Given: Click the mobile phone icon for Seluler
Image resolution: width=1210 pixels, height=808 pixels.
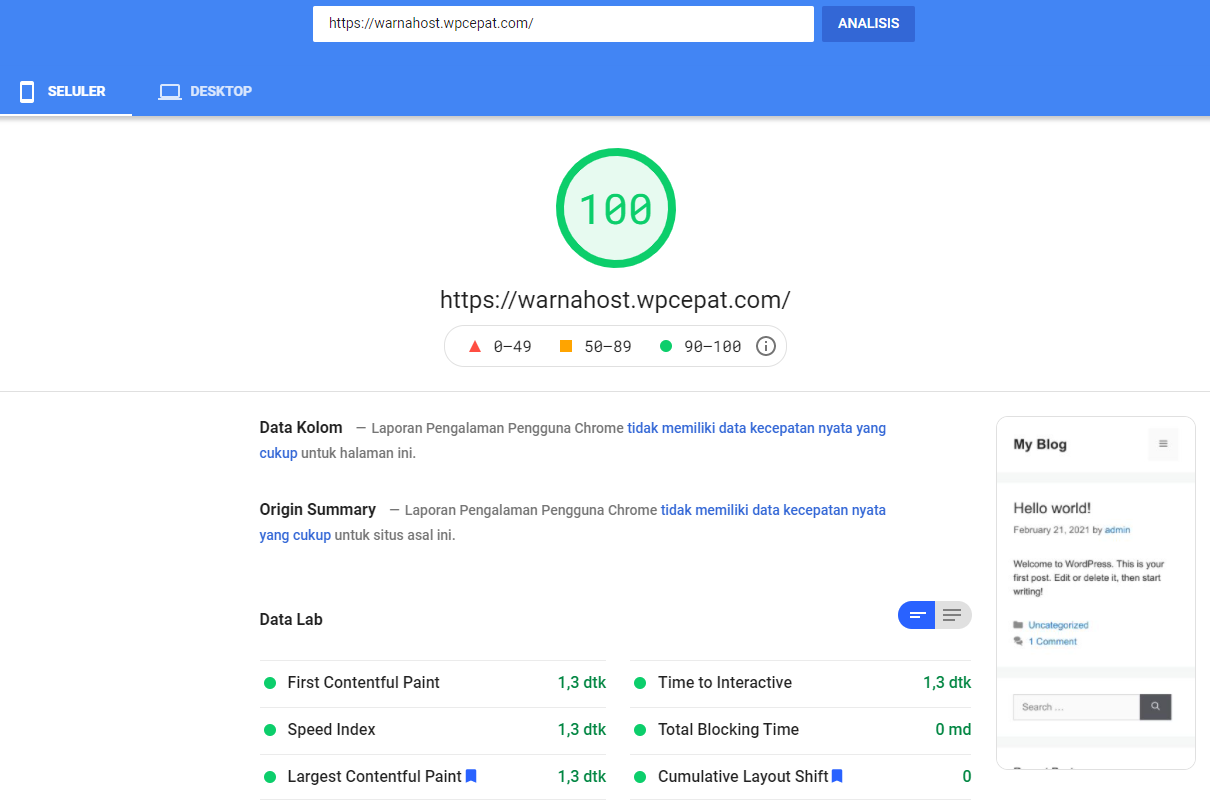Looking at the screenshot, I should [27, 92].
